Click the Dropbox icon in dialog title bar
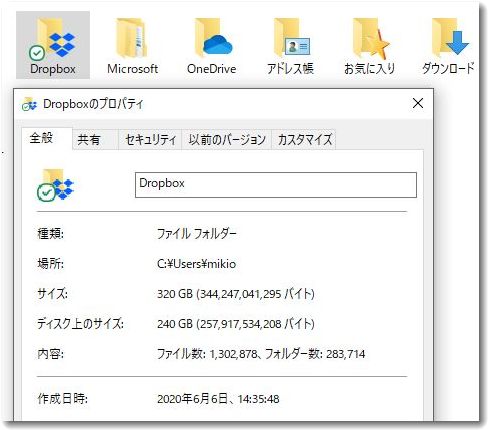This screenshot has width=488, height=430. pos(29,104)
